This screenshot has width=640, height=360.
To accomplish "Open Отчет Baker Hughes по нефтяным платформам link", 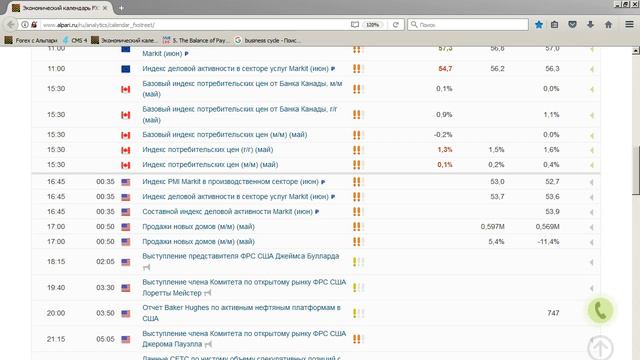I will coord(241,313).
